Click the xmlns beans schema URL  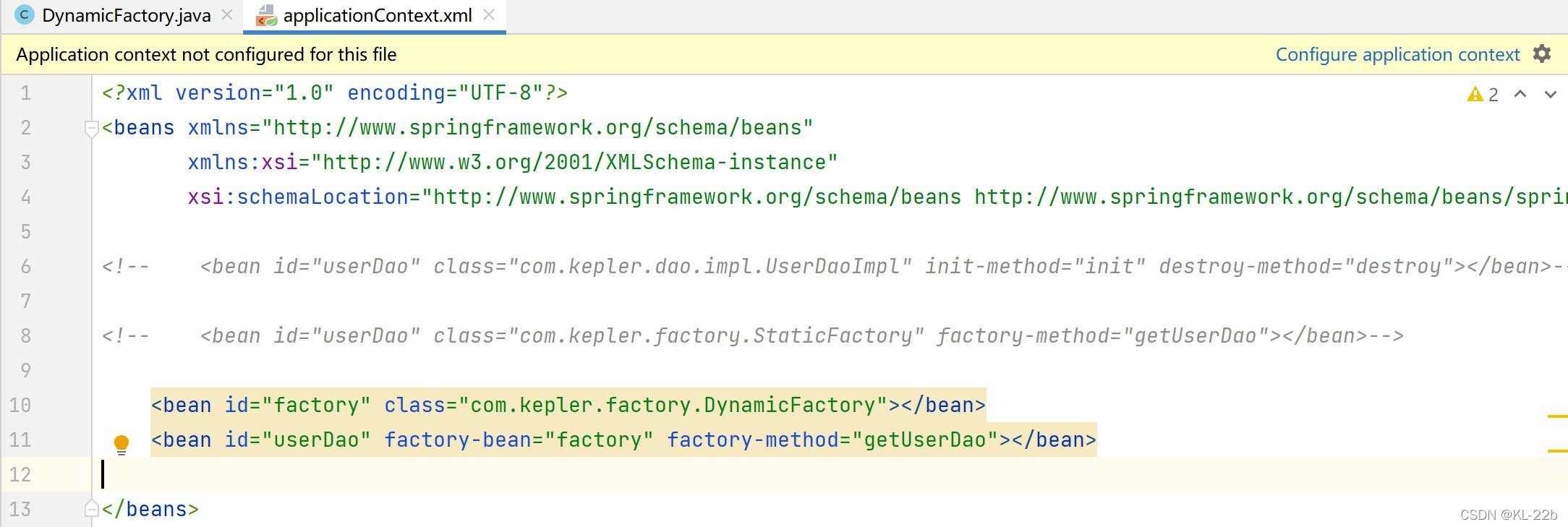pos(537,128)
